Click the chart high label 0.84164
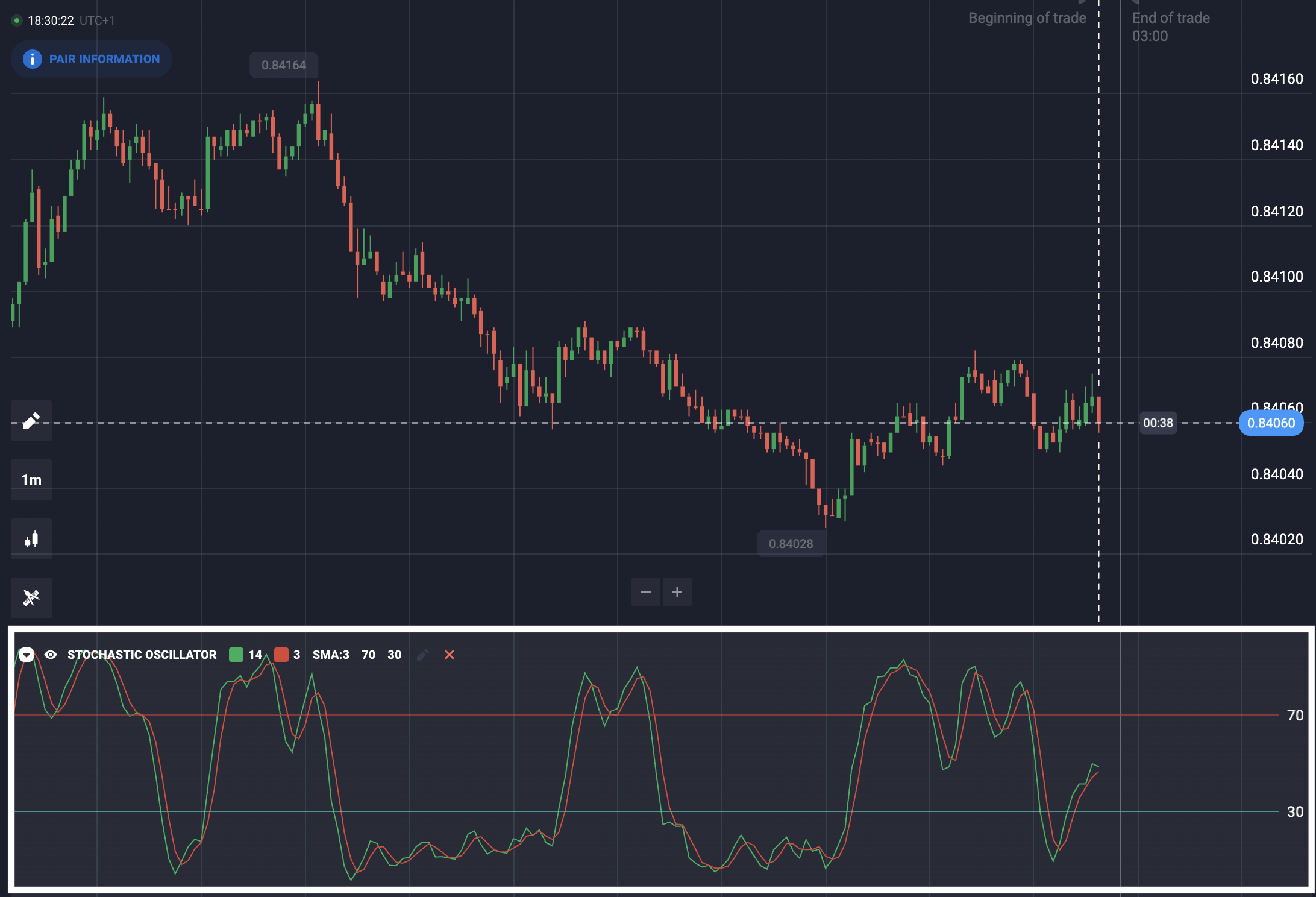Viewport: 1316px width, 897px height. point(284,65)
